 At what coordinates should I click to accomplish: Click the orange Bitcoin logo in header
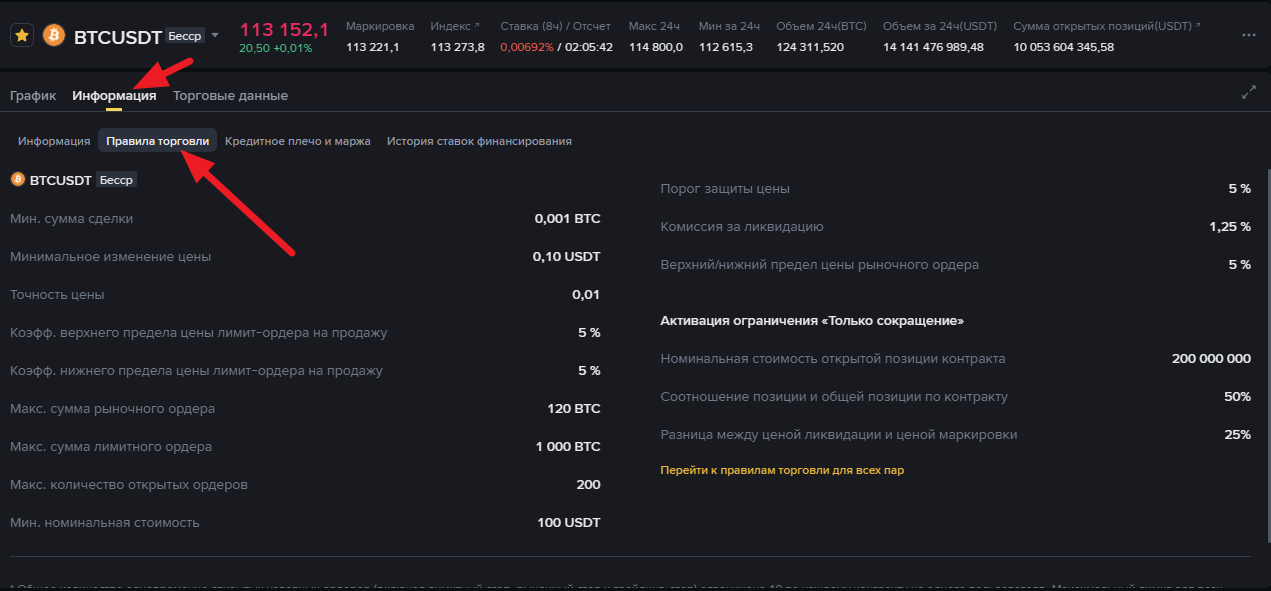(x=54, y=36)
